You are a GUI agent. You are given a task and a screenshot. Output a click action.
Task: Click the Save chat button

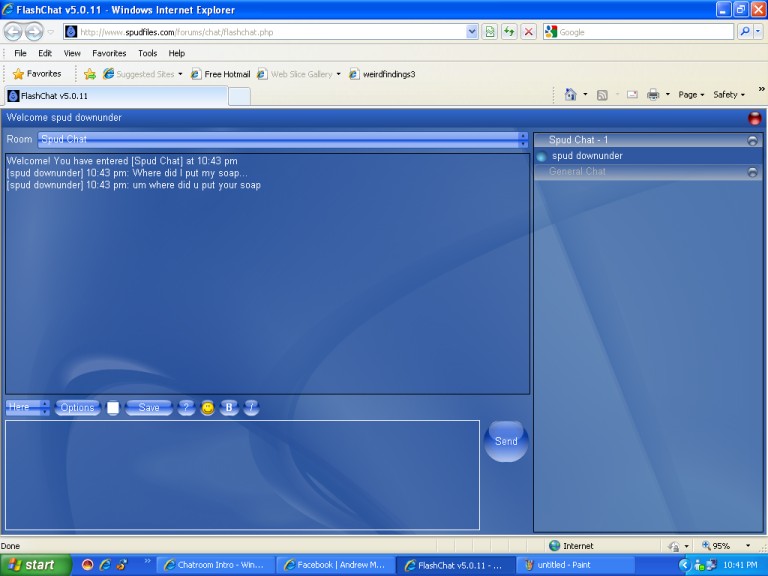pyautogui.click(x=148, y=408)
